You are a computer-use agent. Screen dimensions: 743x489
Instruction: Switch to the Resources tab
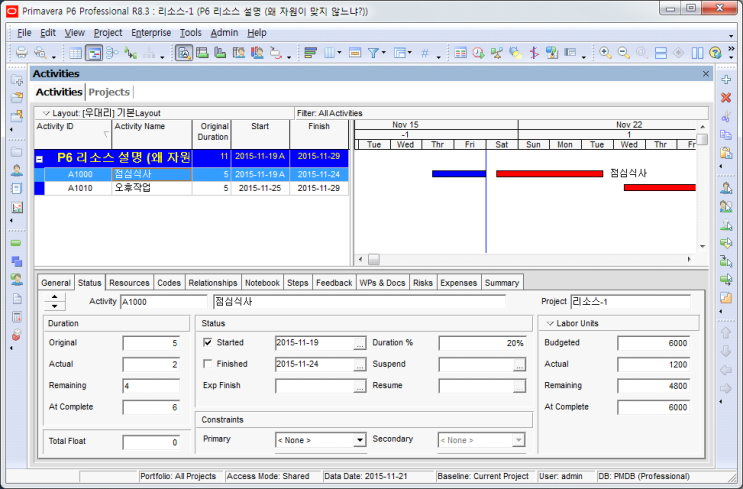tap(129, 282)
